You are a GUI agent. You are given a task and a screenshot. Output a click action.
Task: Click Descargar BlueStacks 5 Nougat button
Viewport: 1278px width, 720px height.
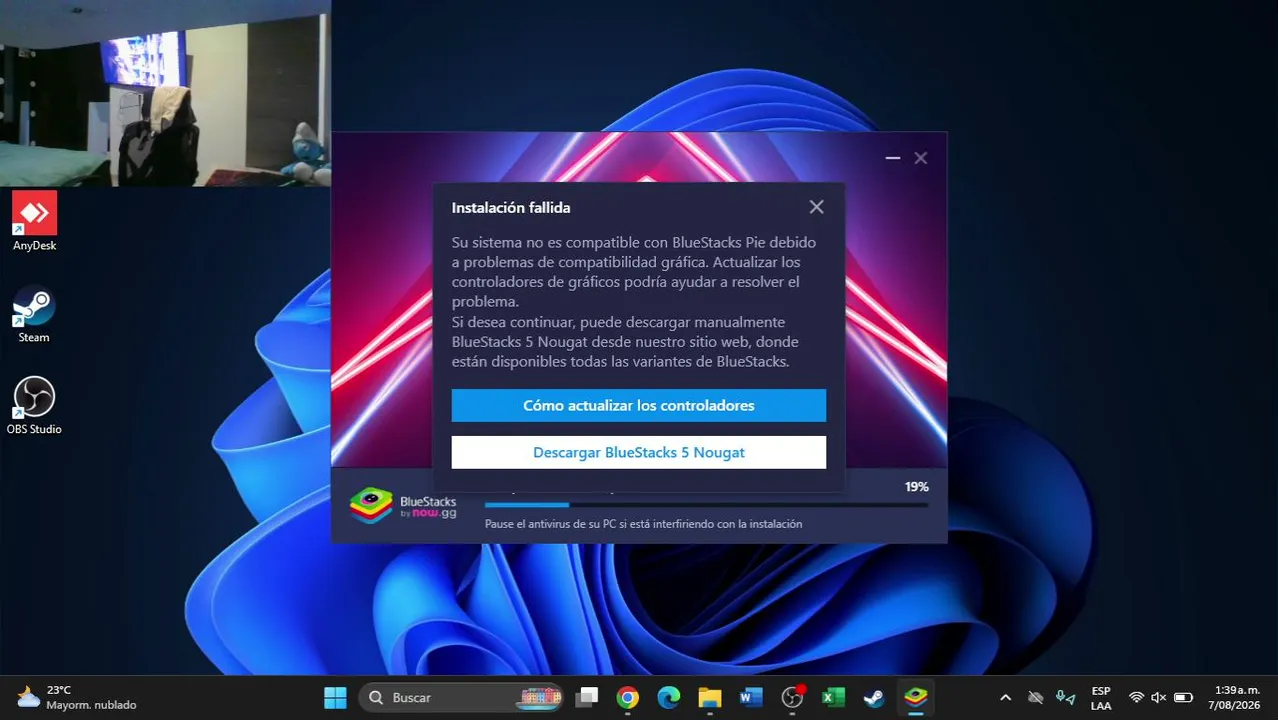pyautogui.click(x=638, y=452)
